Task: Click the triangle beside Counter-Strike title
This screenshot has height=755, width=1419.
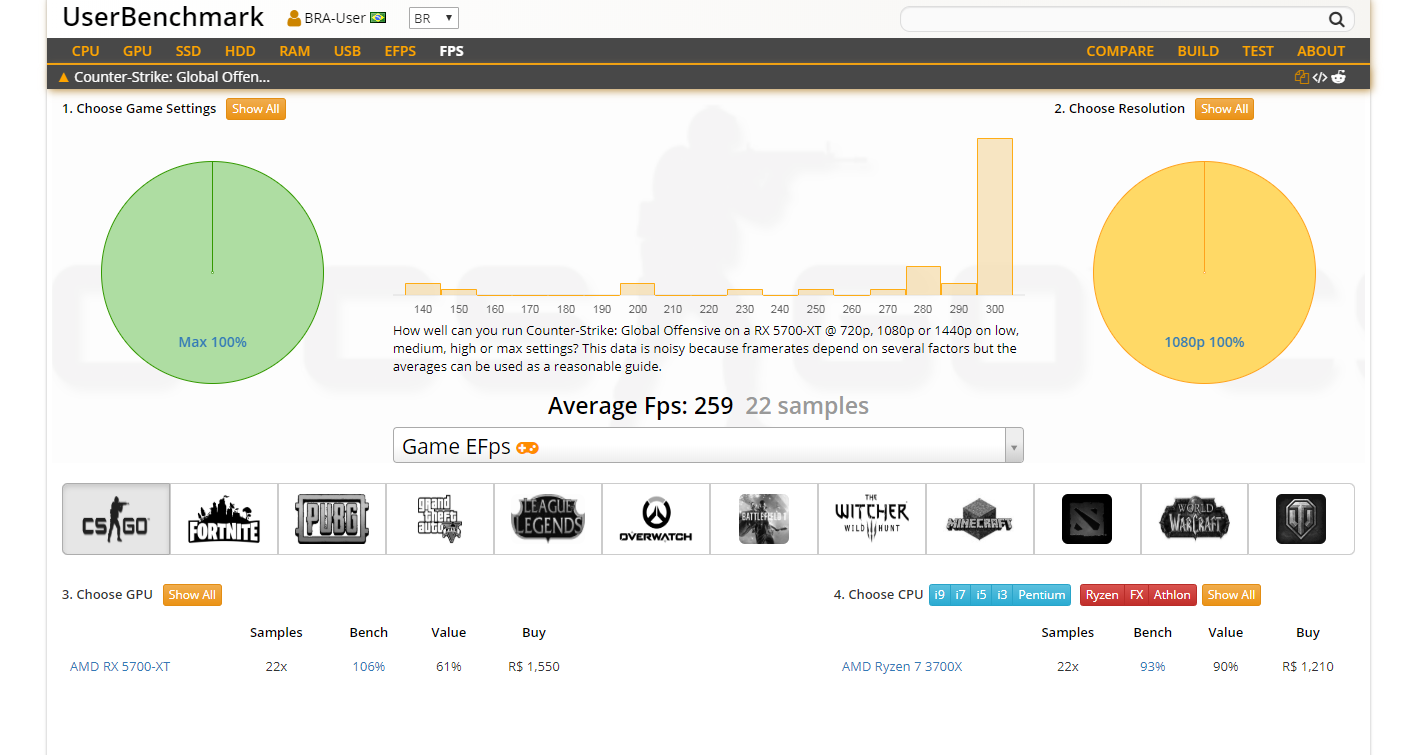Action: coord(64,77)
